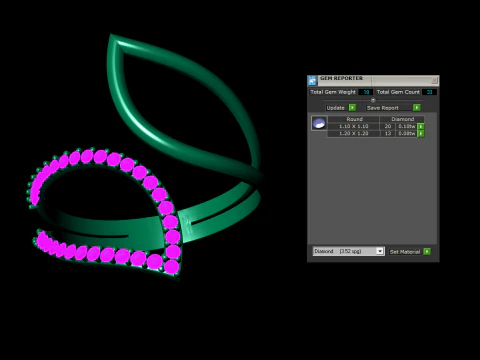This screenshot has height=360, width=480.
Task: Click the GEM REPORTER title text
Action: pos(341,78)
